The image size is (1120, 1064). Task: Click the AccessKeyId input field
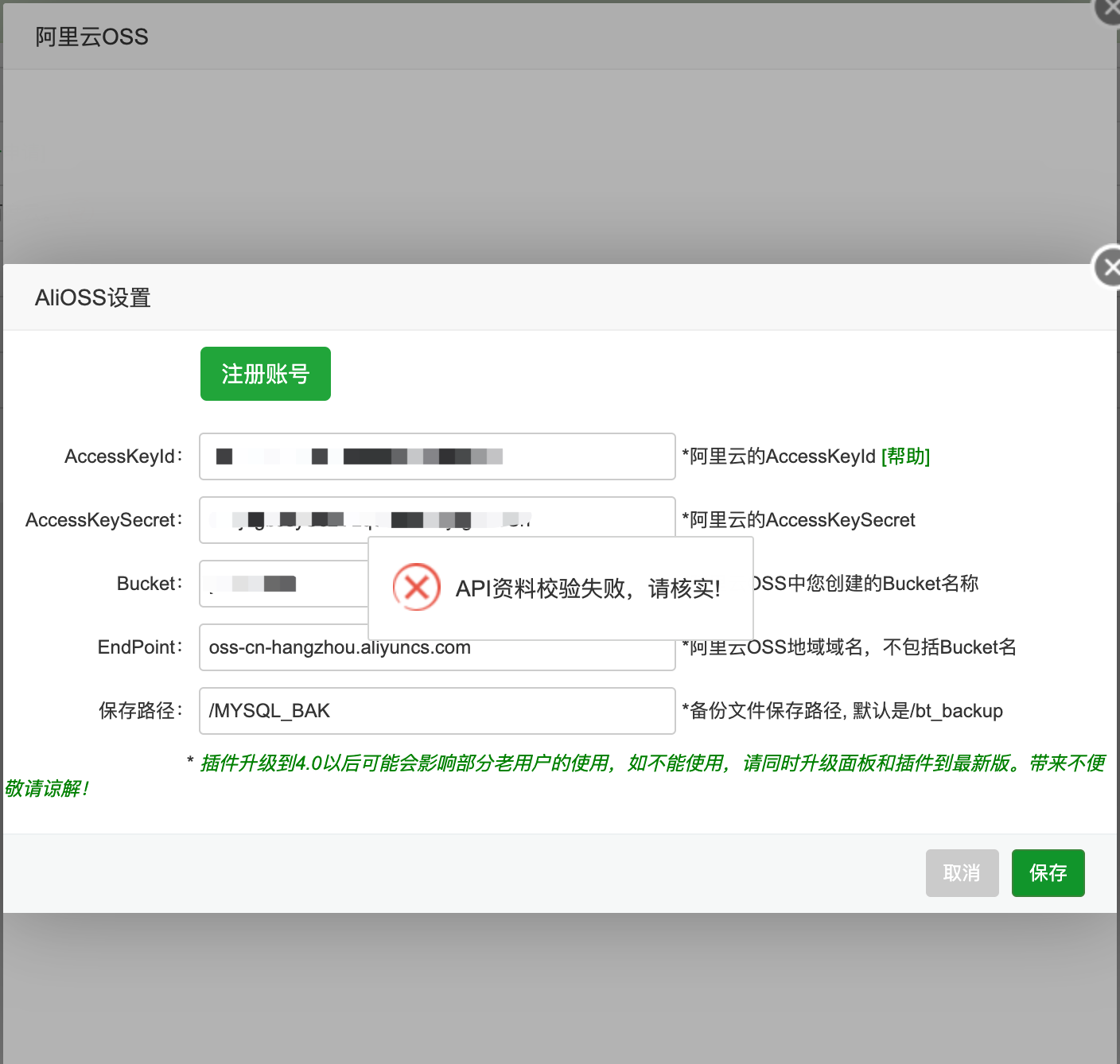[x=437, y=456]
